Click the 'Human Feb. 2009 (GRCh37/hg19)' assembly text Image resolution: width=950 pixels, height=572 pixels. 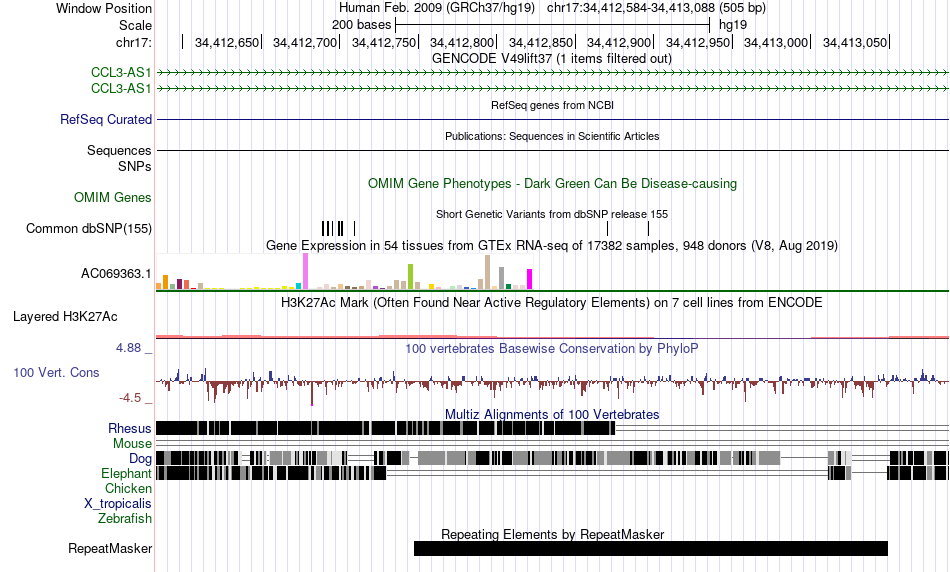(x=437, y=8)
